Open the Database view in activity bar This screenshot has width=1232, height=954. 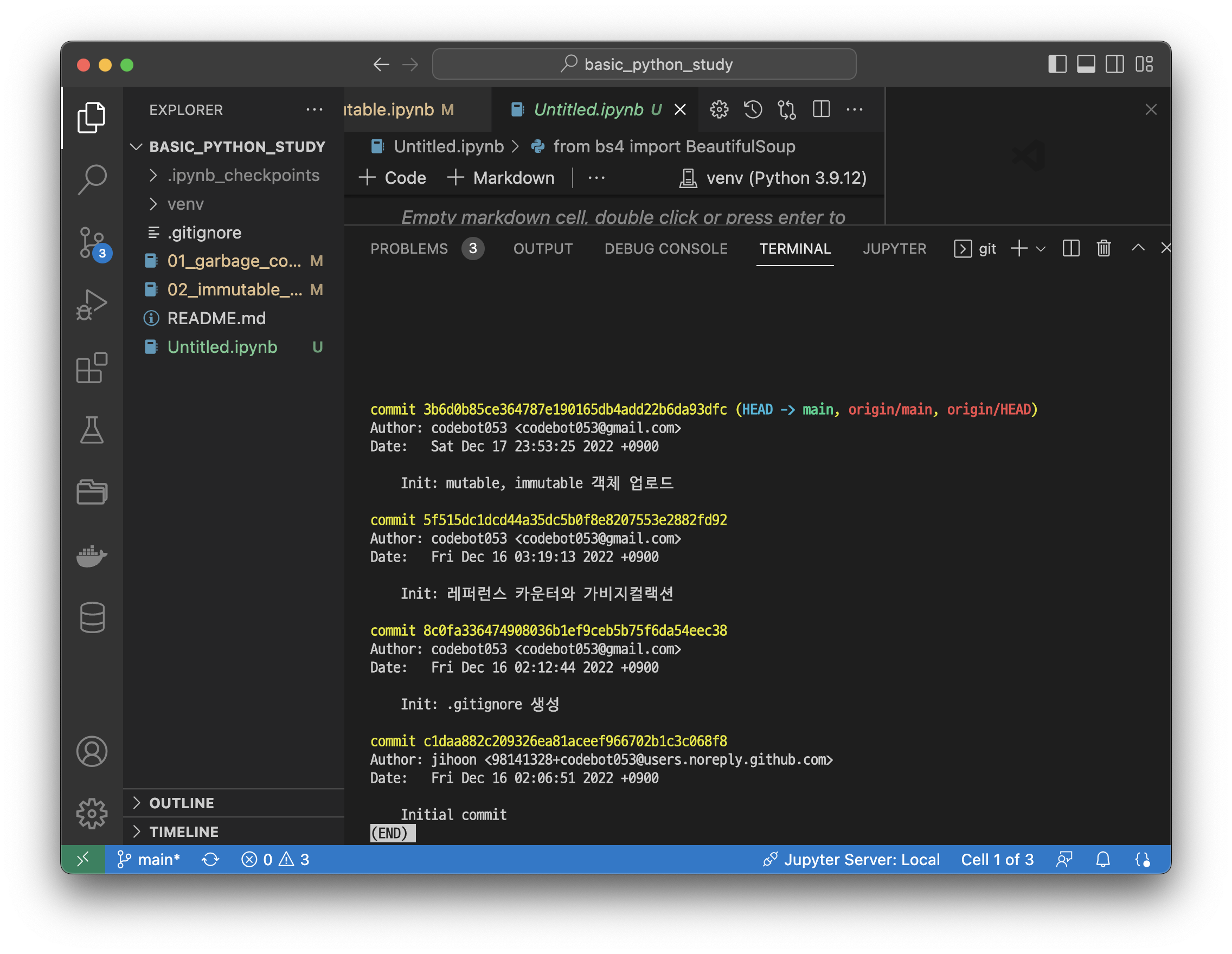click(92, 617)
